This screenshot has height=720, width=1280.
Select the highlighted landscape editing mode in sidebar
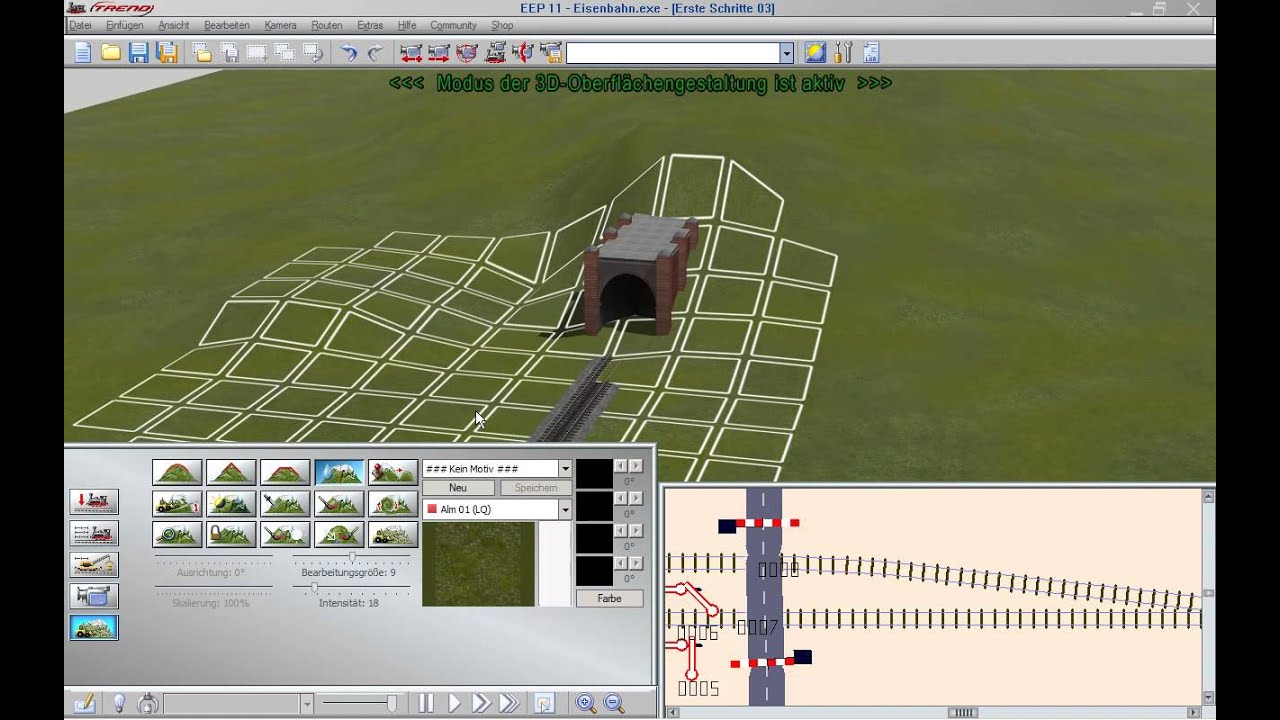tap(94, 628)
